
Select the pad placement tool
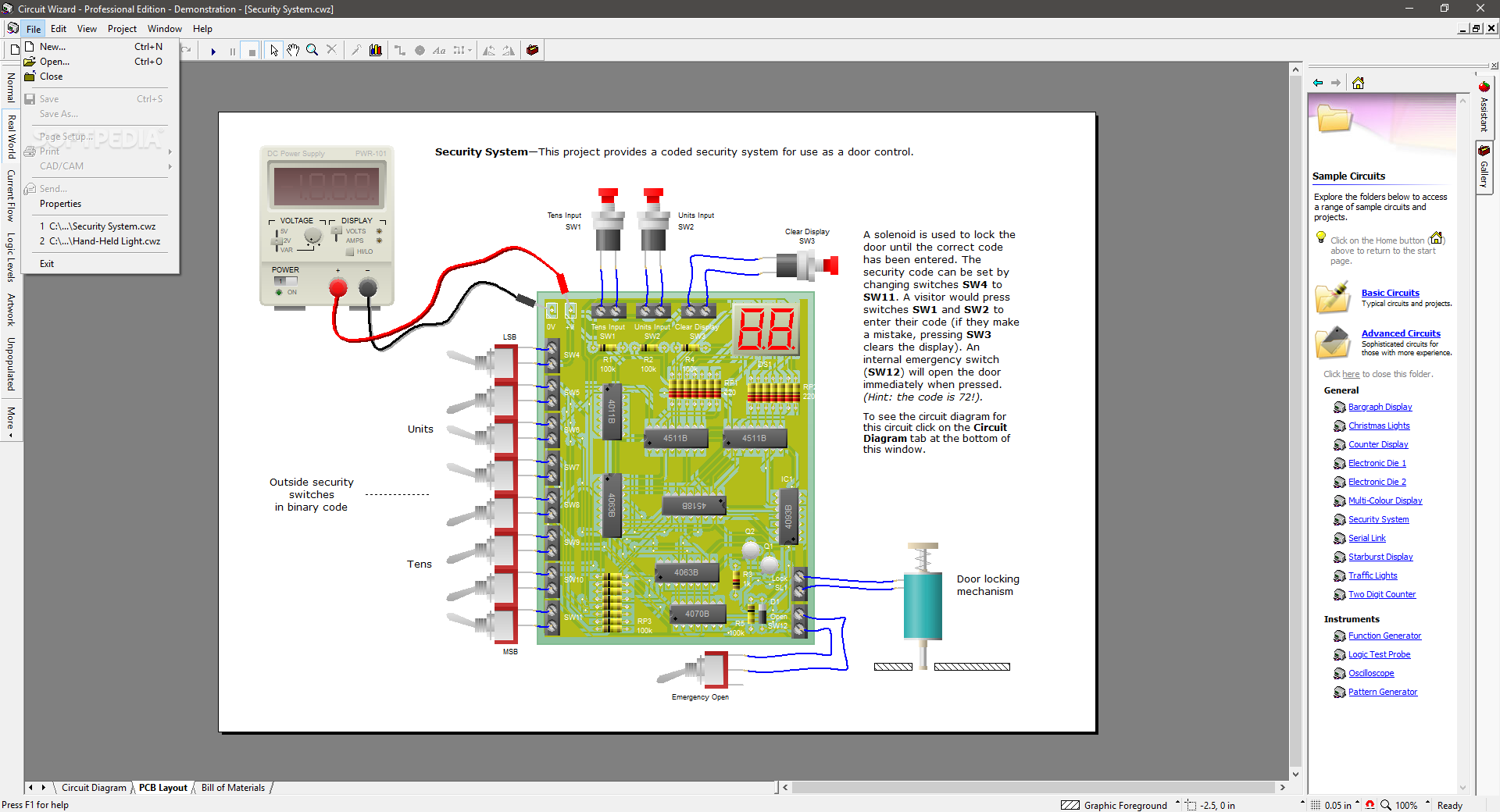420,51
